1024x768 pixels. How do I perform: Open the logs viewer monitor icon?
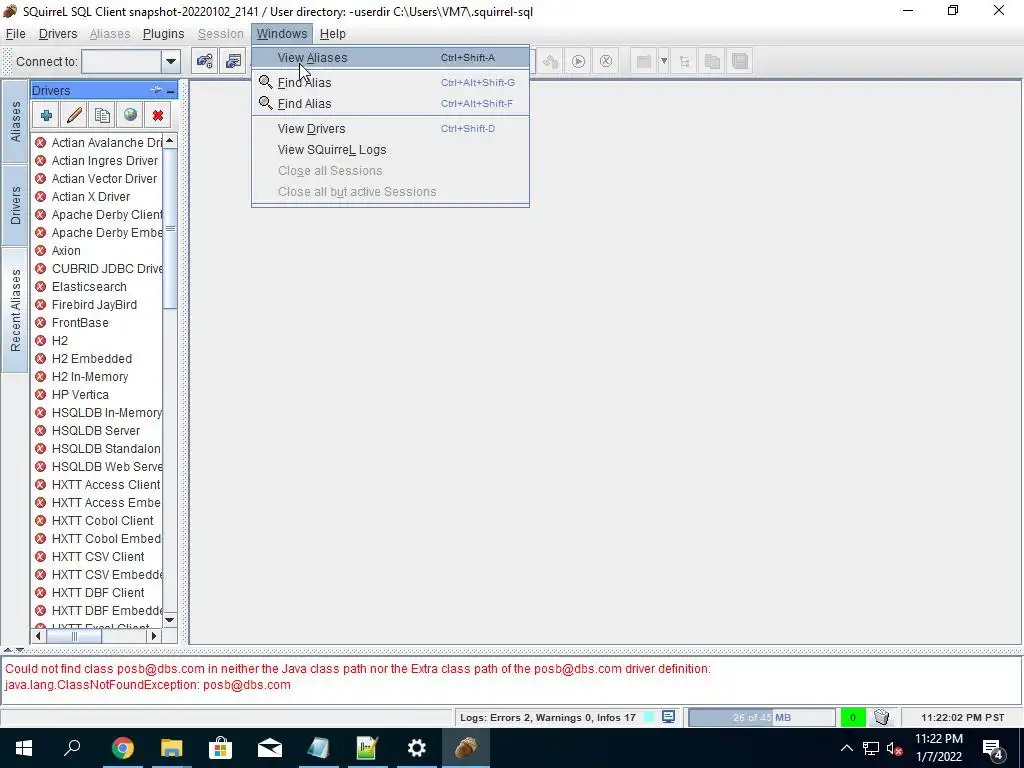point(668,717)
